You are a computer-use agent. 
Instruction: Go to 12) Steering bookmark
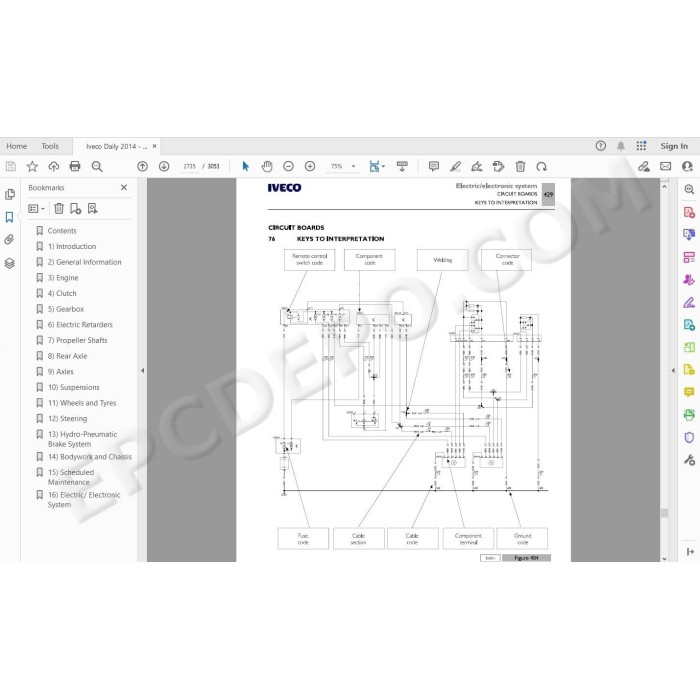point(67,418)
